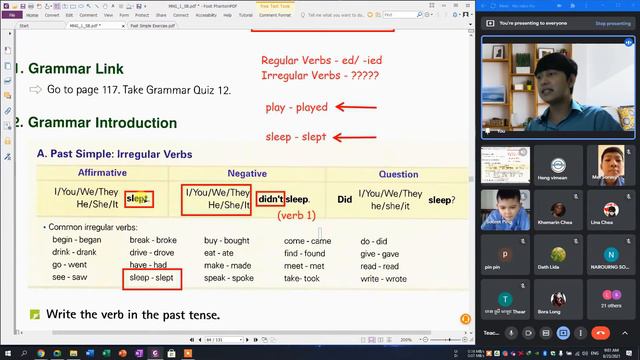The height and width of the screenshot is (360, 640).
Task: Open the attachments paperclip panel
Action: point(7,111)
